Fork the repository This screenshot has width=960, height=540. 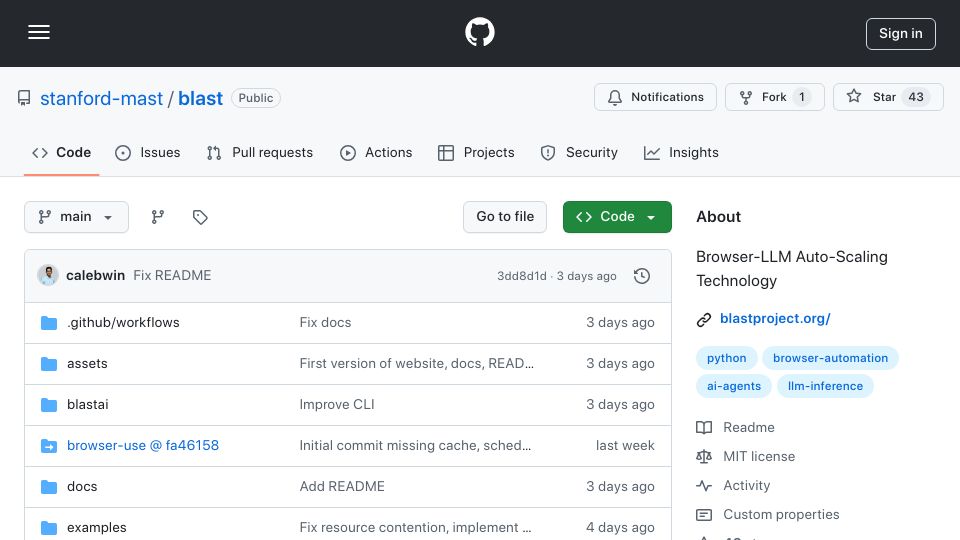(x=774, y=97)
